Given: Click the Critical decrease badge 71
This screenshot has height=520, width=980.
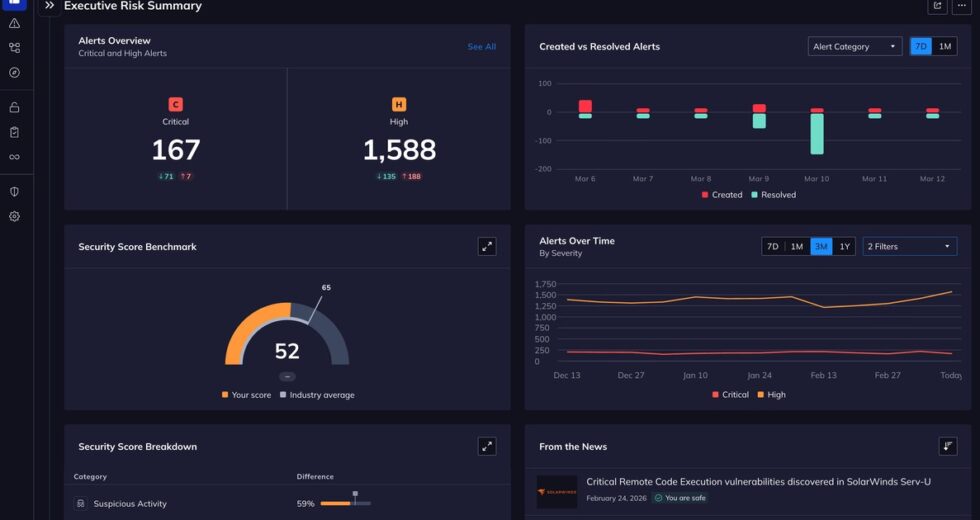Looking at the screenshot, I should 166,176.
